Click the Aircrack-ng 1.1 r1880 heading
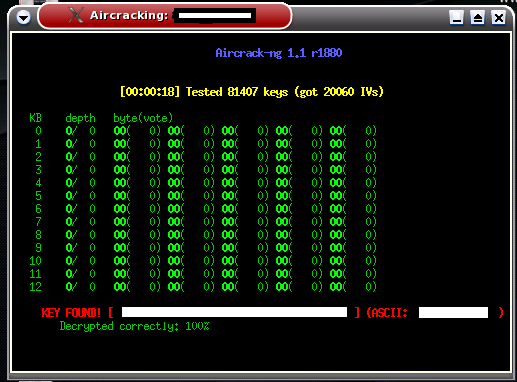This screenshot has height=382, width=517. pos(279,53)
